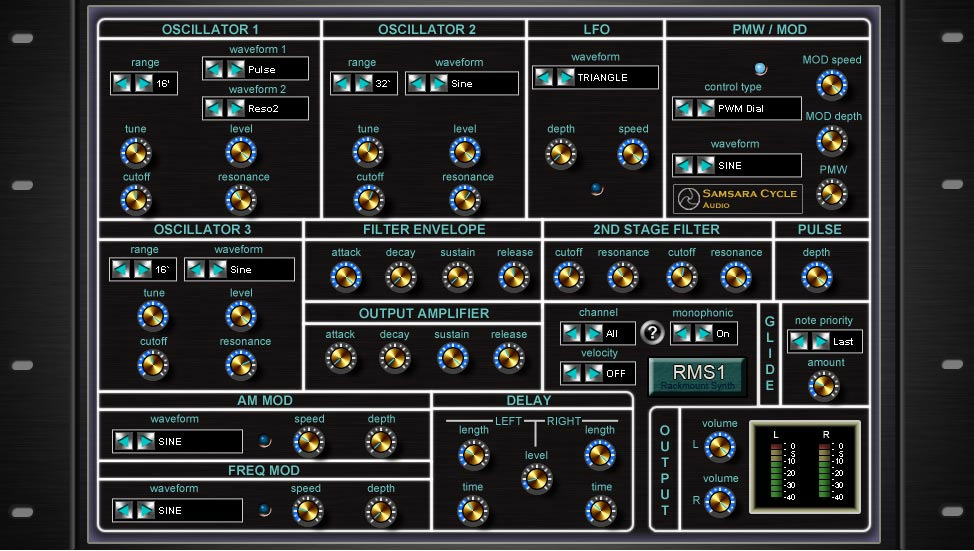Click the question mark help icon

652,333
